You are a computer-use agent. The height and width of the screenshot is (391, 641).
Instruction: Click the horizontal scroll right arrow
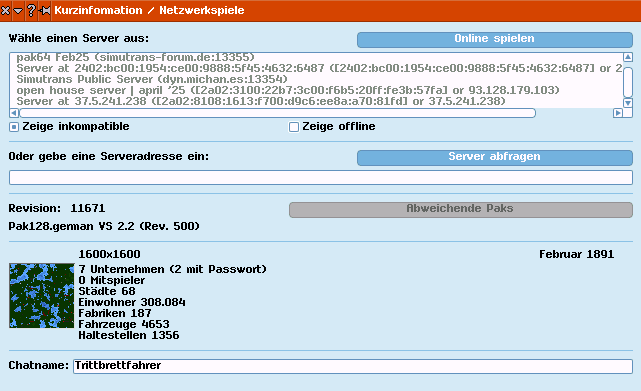(618, 113)
